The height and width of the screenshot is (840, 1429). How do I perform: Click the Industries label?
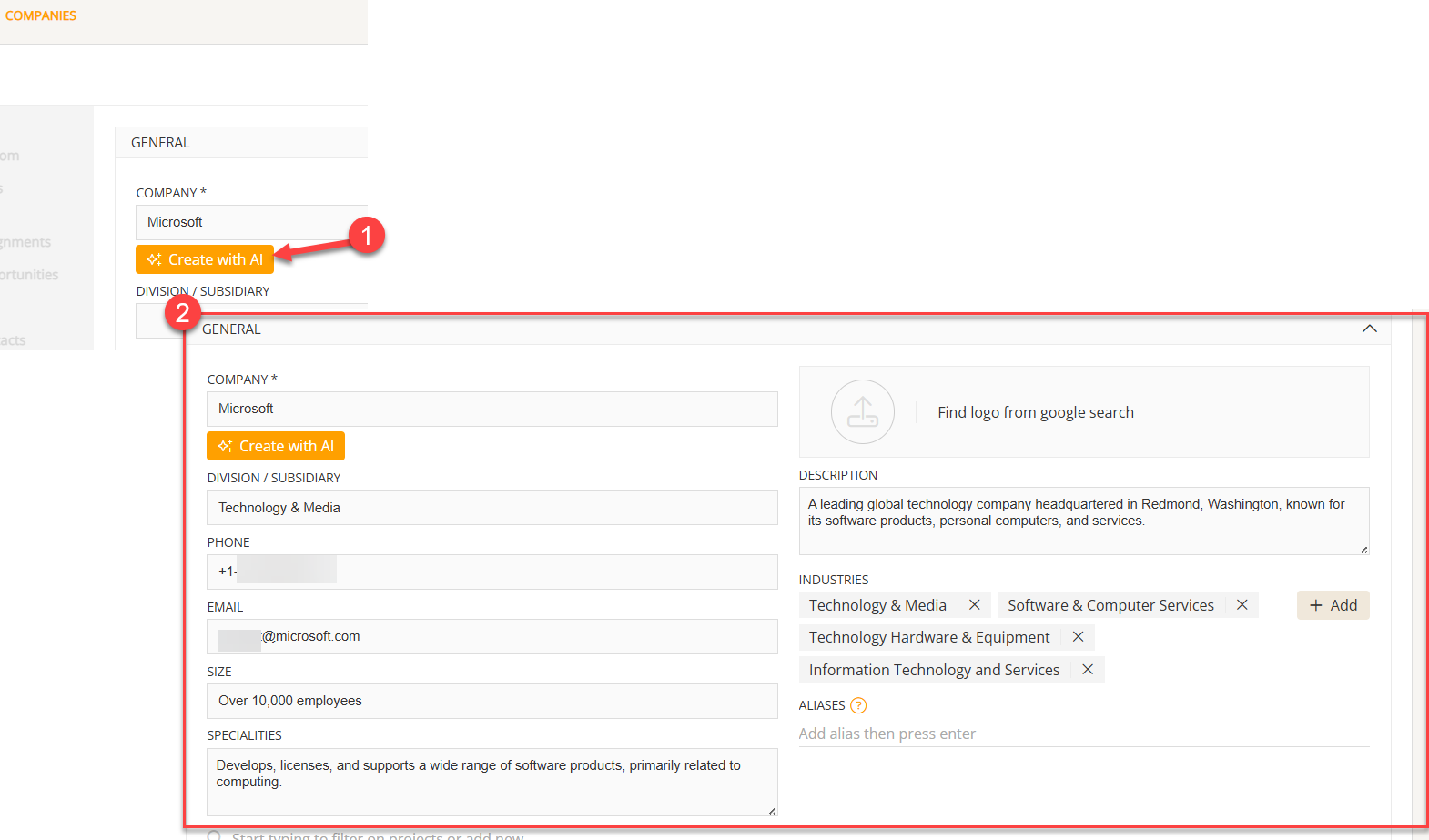(x=834, y=580)
